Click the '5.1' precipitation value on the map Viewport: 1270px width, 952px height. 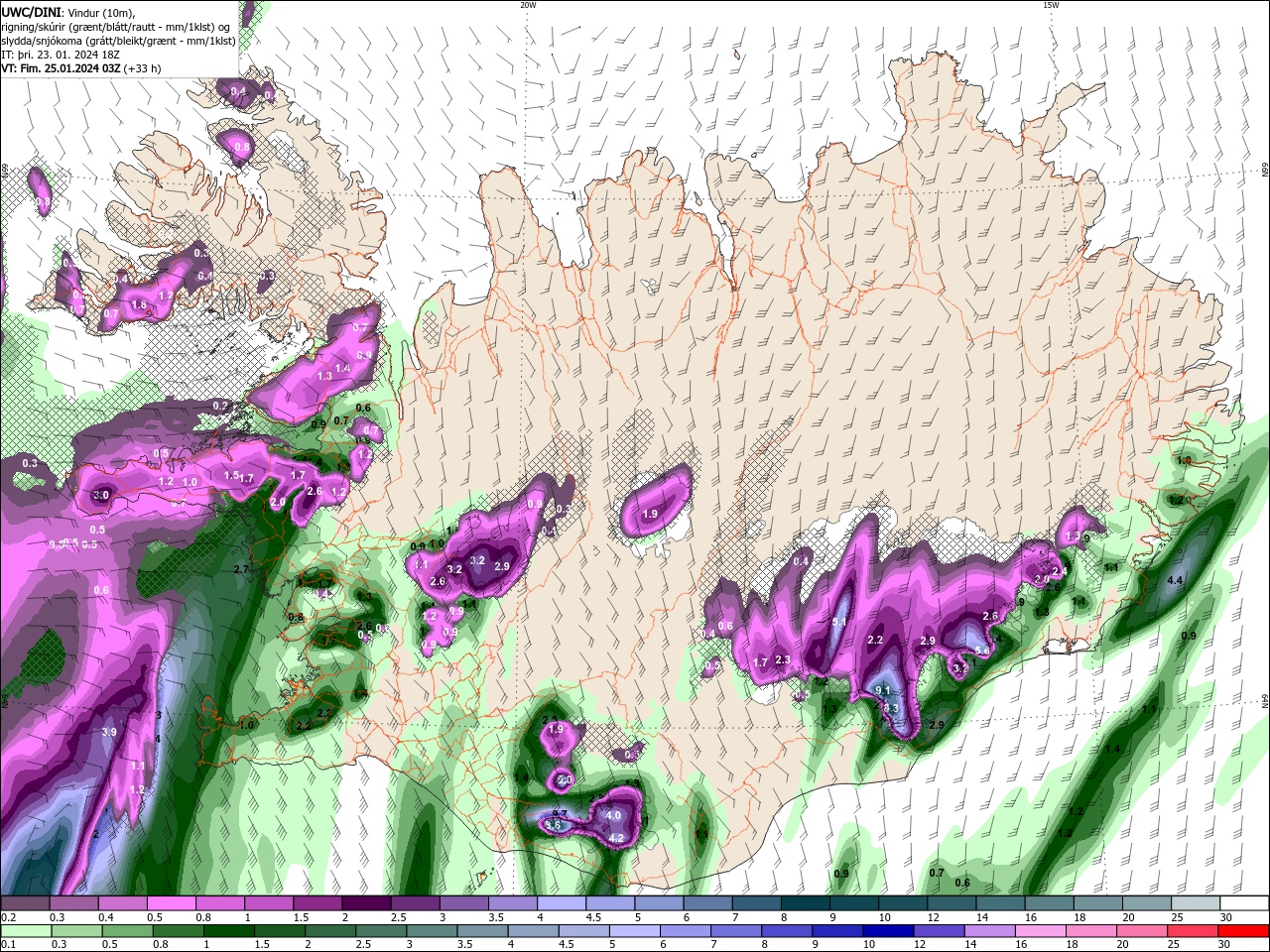pyautogui.click(x=838, y=622)
